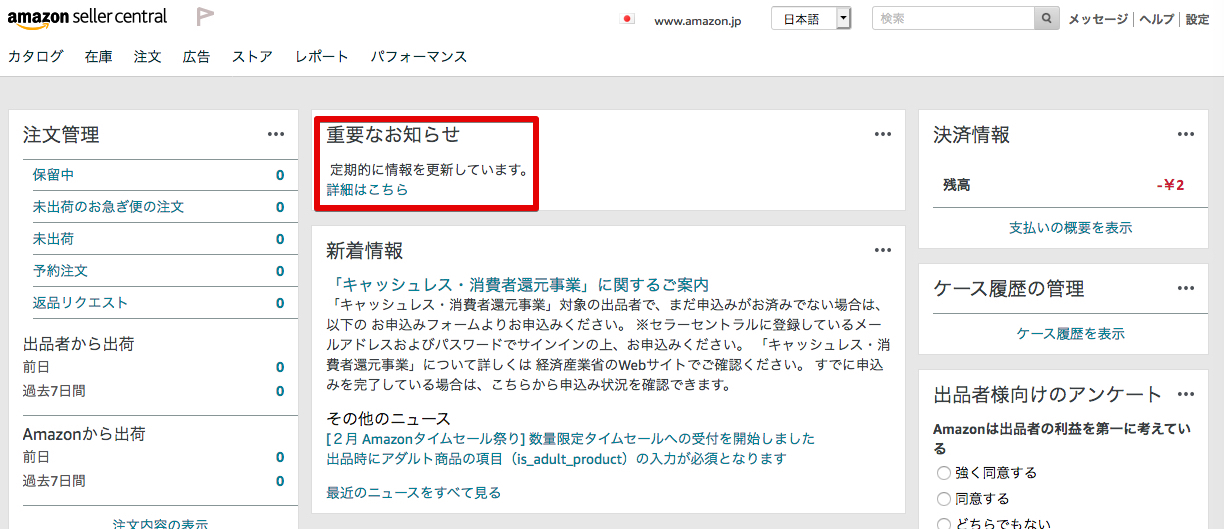Click 支払いの概要を表示
1224x529 pixels.
pyautogui.click(x=1071, y=228)
